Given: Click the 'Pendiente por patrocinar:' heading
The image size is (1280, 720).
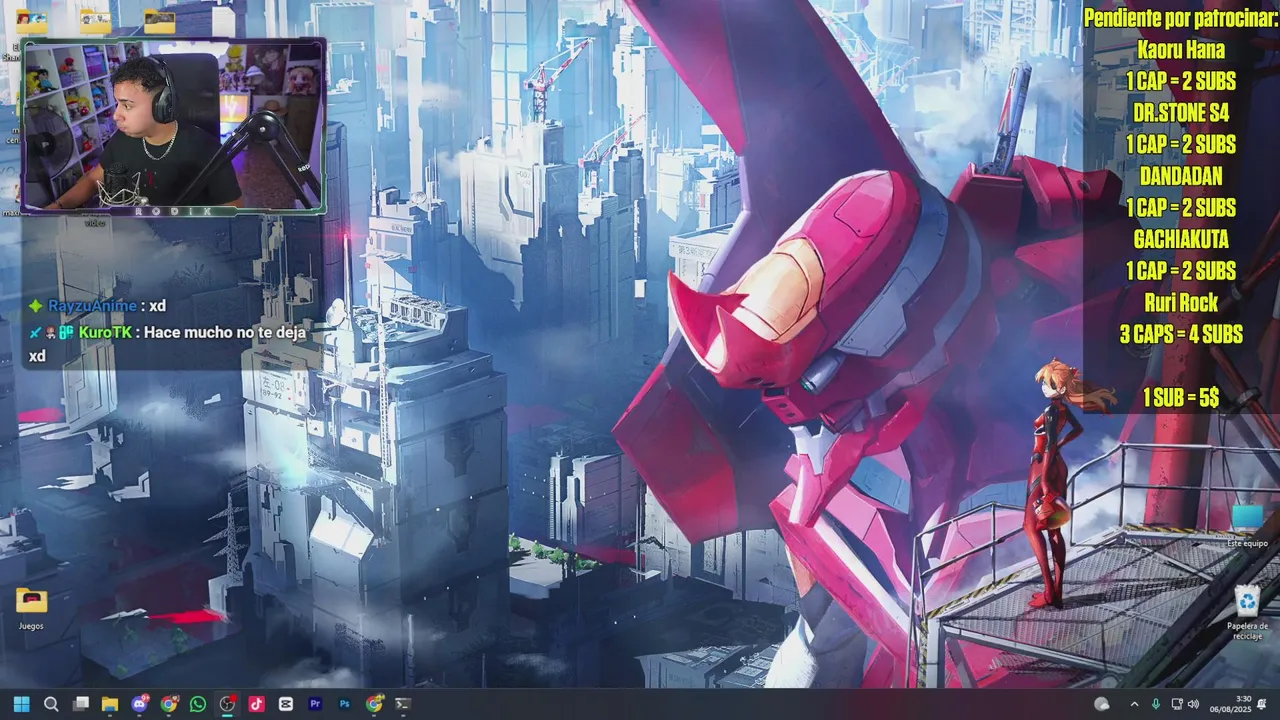Looking at the screenshot, I should (1180, 18).
